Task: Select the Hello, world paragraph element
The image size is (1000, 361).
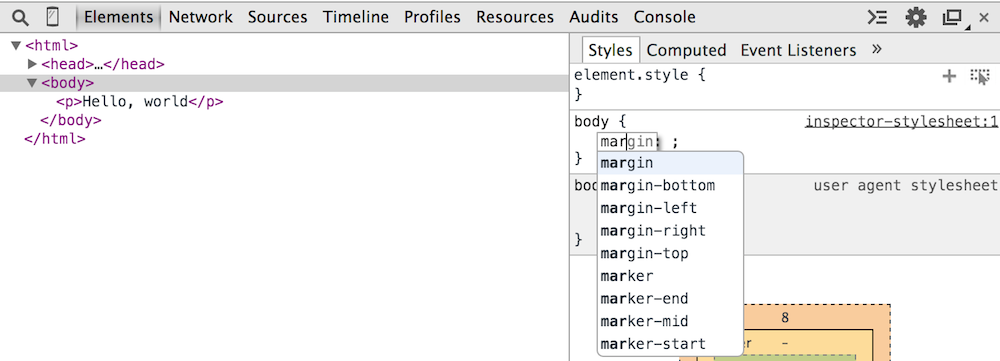Action: (x=140, y=101)
